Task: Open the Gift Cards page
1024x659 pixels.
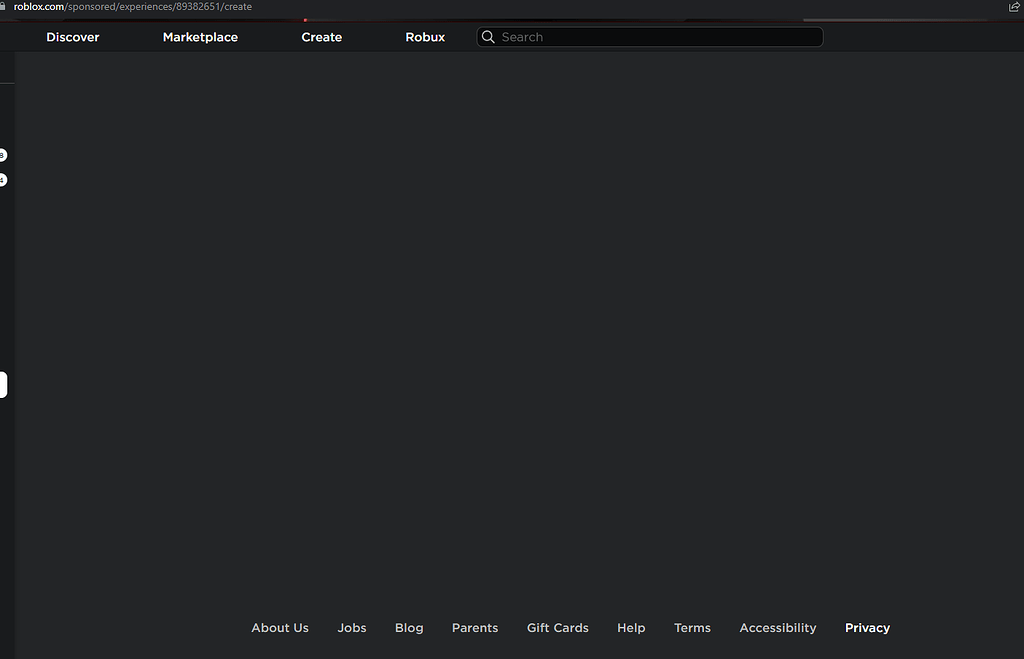Action: 557,627
